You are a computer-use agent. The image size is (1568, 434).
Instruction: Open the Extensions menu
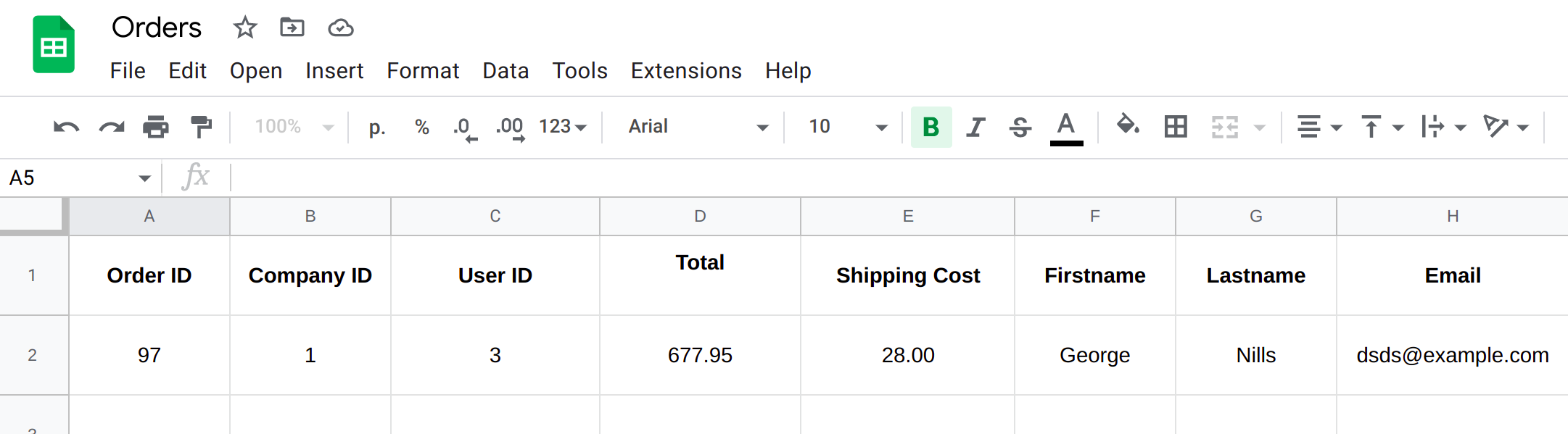point(686,71)
